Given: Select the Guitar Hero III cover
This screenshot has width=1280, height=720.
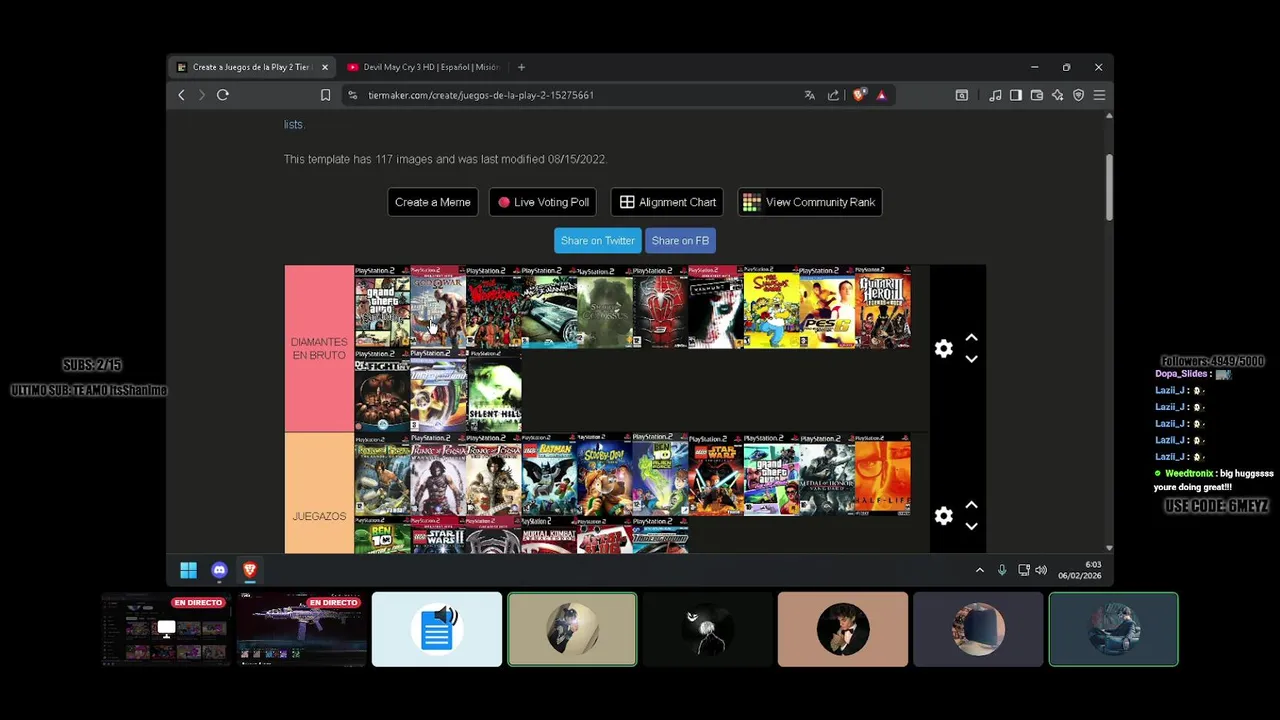Looking at the screenshot, I should [x=883, y=307].
